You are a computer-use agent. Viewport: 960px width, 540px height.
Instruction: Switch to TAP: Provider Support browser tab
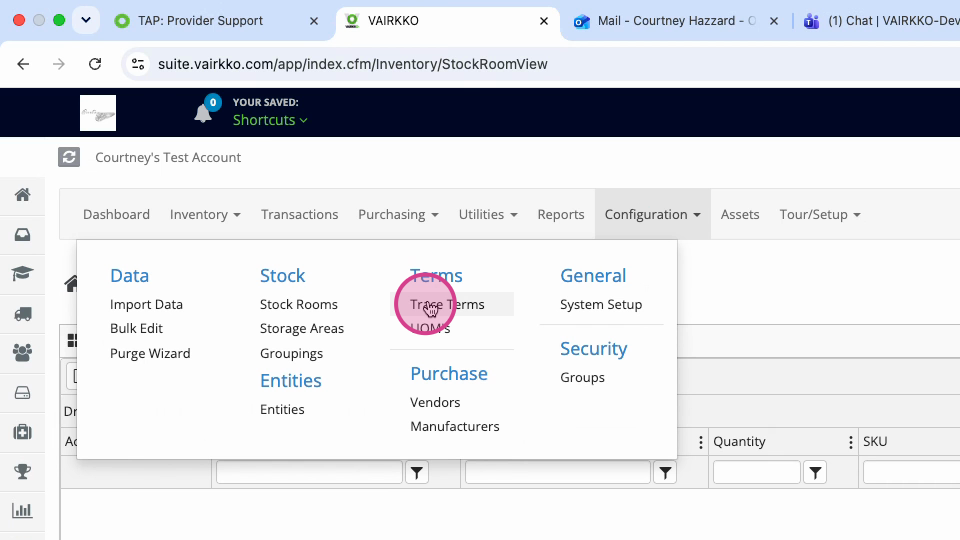pos(200,21)
